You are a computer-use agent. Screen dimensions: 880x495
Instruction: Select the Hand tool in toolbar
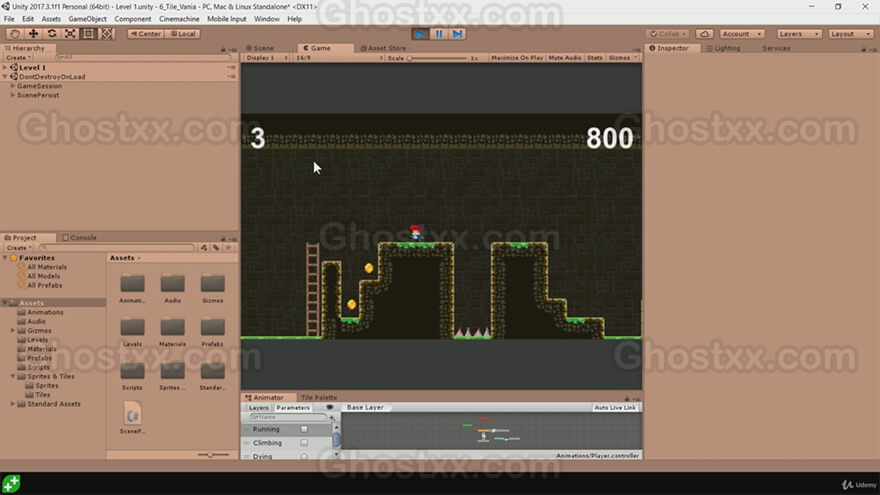coord(15,34)
